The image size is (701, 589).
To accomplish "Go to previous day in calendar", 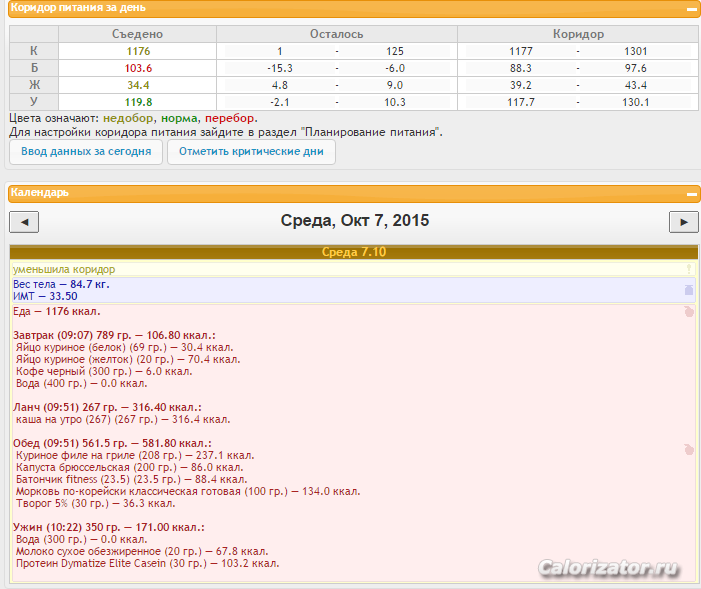I will coord(23,222).
